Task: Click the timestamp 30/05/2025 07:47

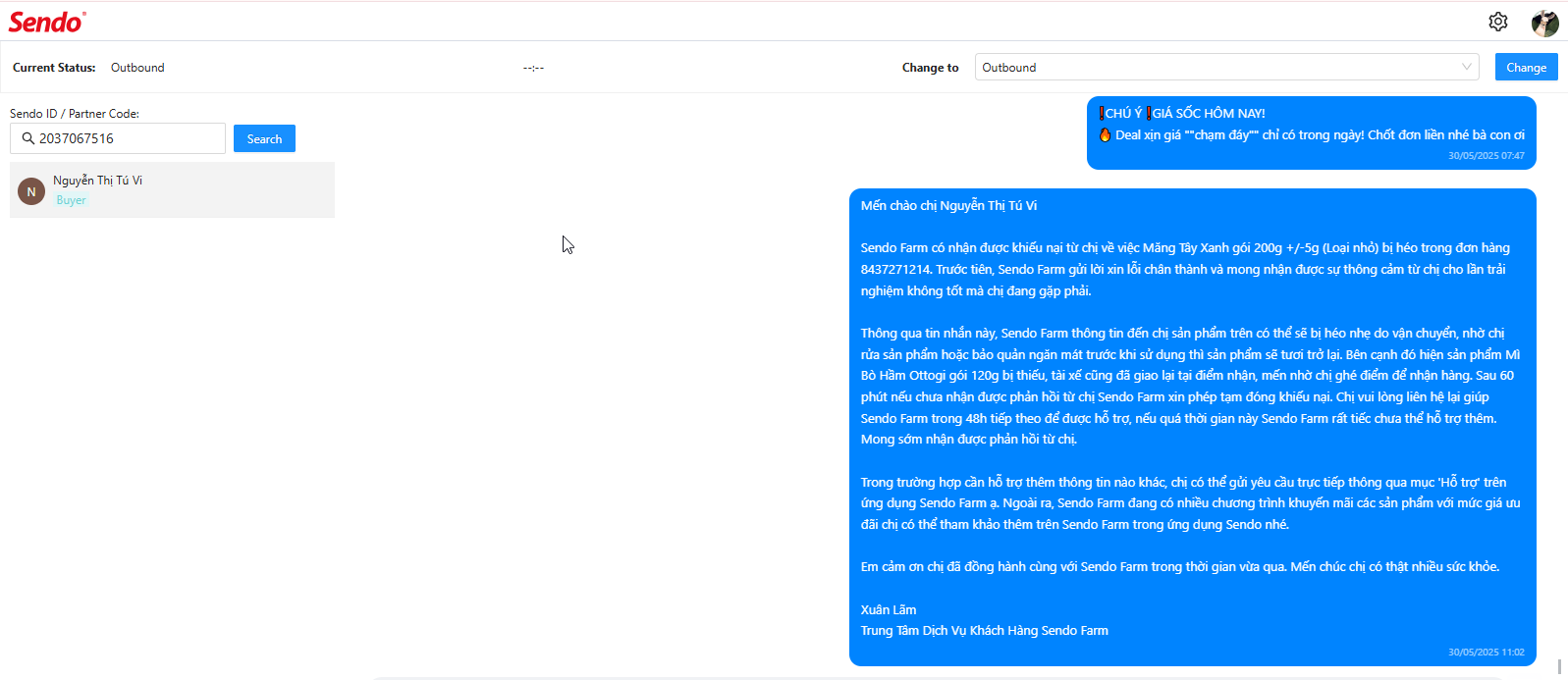Action: (1486, 156)
